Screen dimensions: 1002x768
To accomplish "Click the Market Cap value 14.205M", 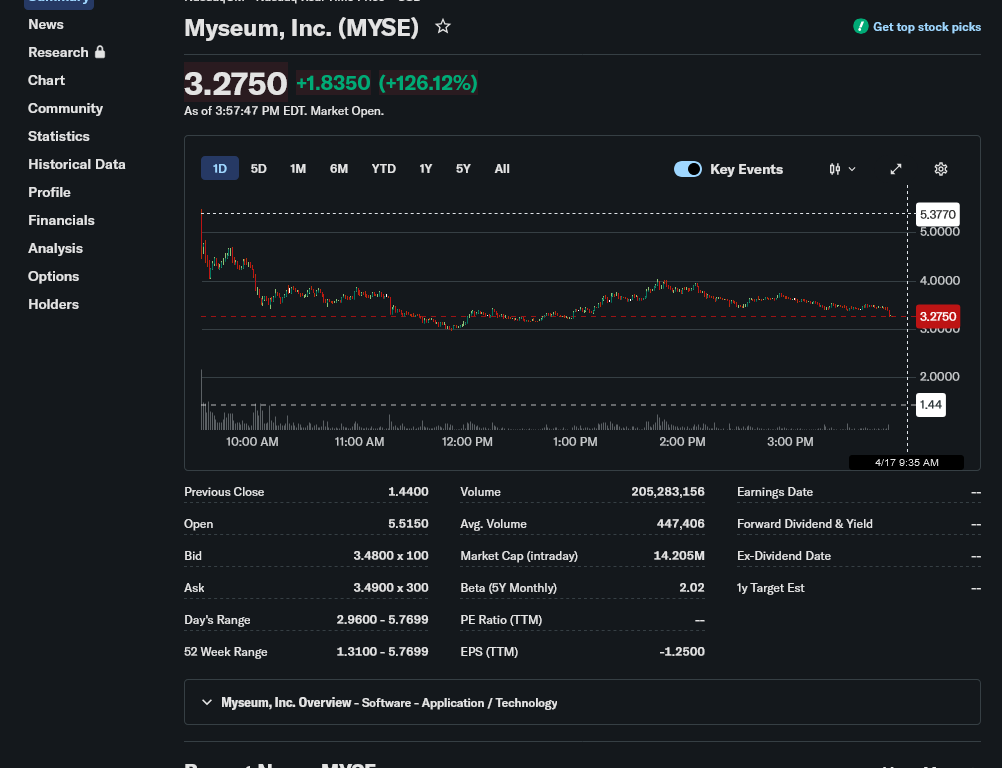I will coord(679,556).
